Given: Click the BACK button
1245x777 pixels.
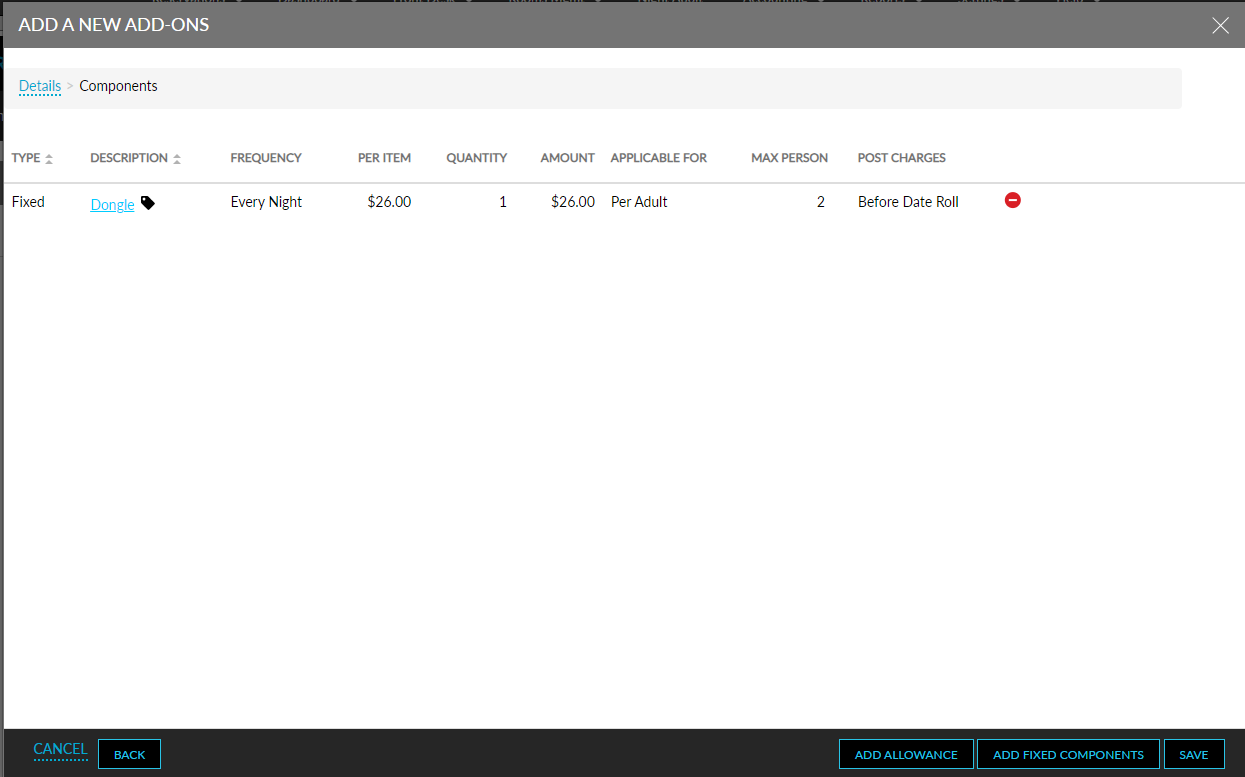Looking at the screenshot, I should tap(129, 754).
